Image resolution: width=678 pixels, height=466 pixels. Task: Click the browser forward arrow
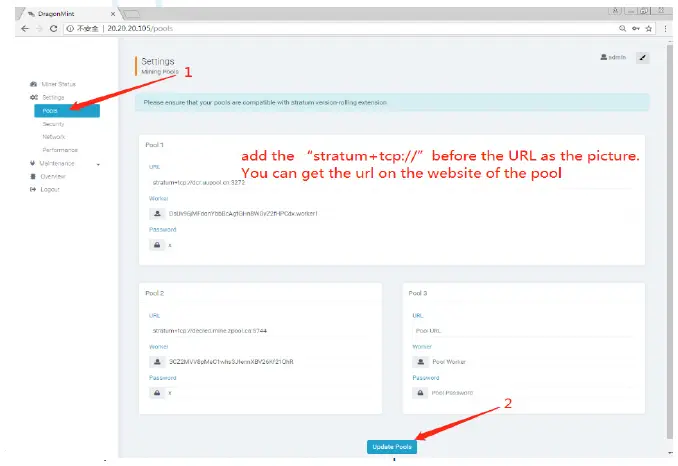pyautogui.click(x=39, y=29)
